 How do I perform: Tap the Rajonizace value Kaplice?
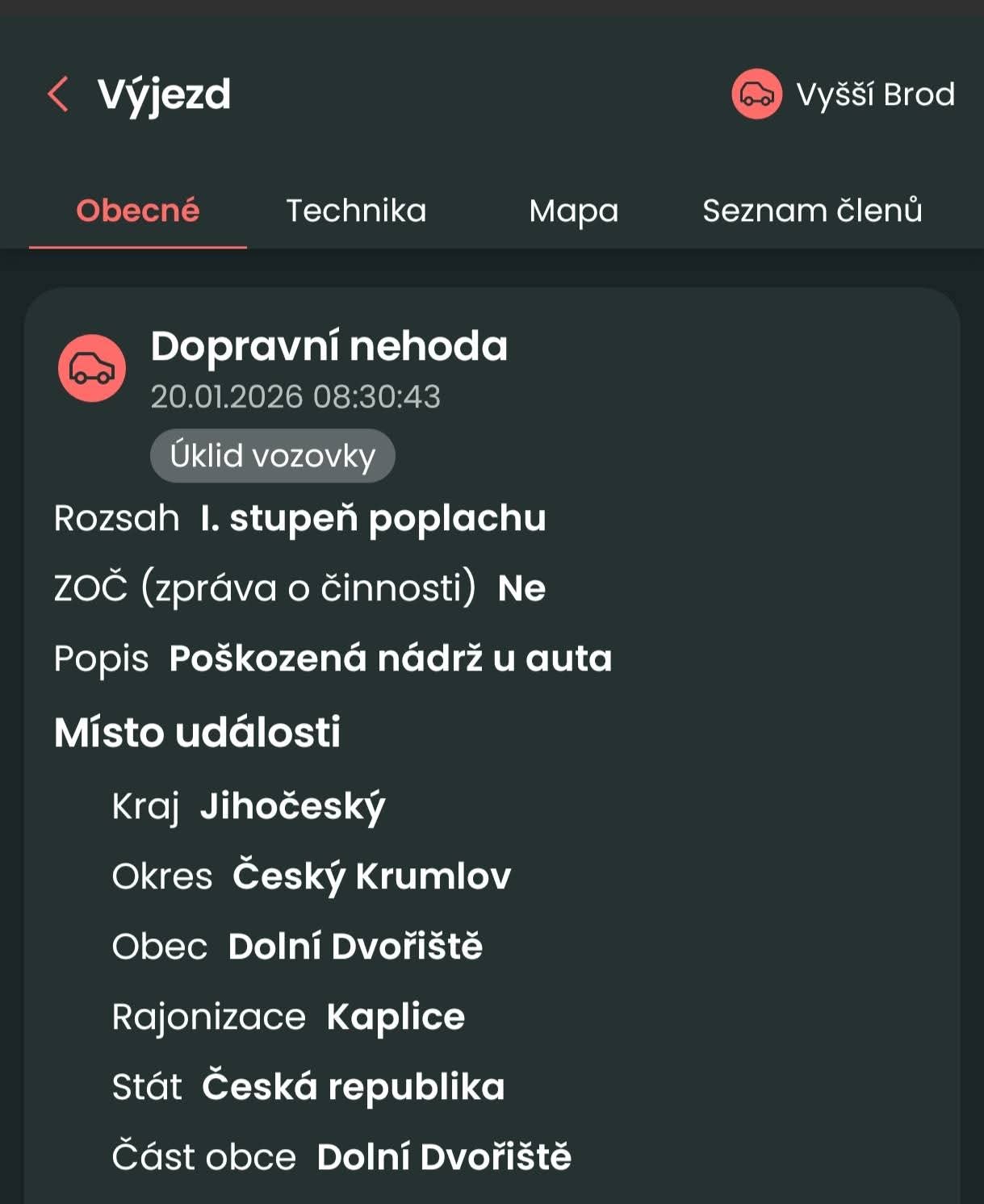(x=396, y=1017)
